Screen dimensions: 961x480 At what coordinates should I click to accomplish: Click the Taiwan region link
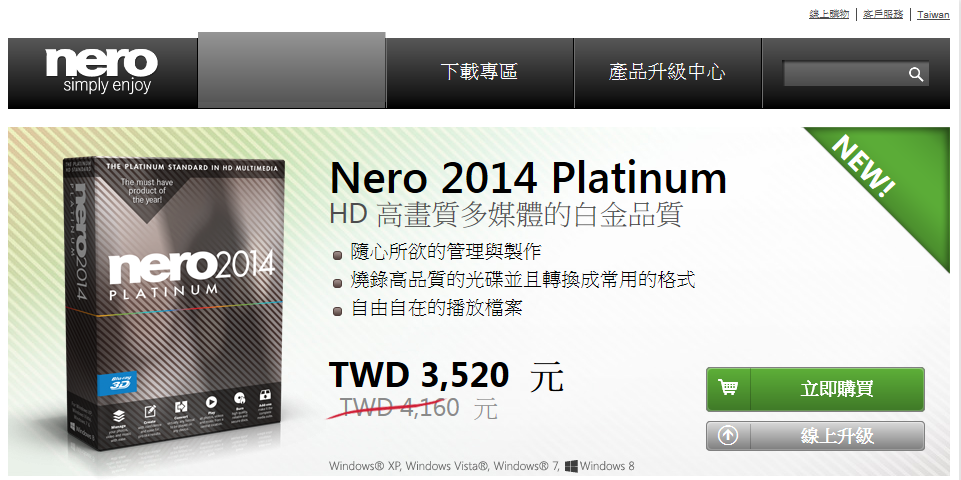(x=933, y=15)
